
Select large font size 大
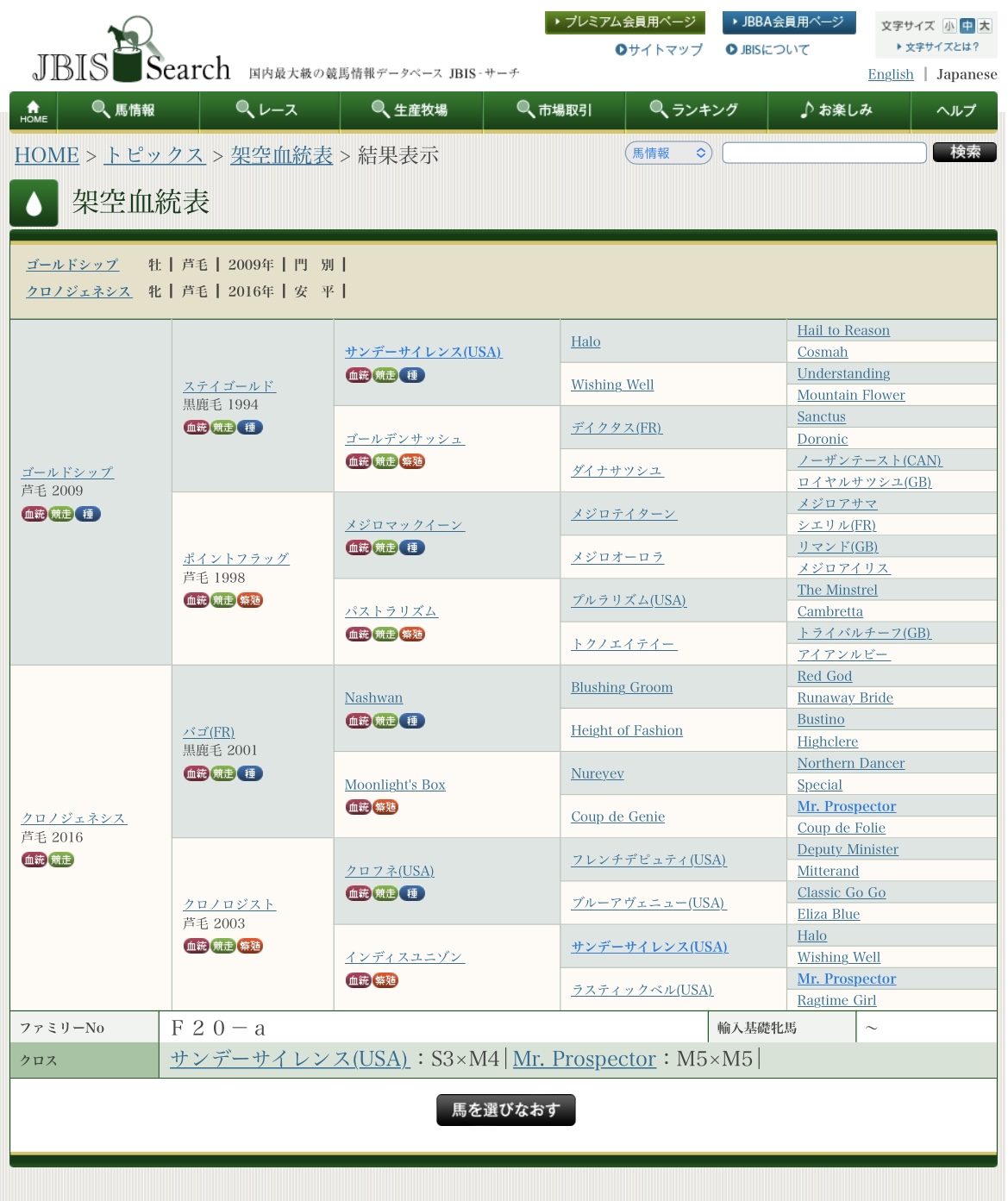point(984,26)
